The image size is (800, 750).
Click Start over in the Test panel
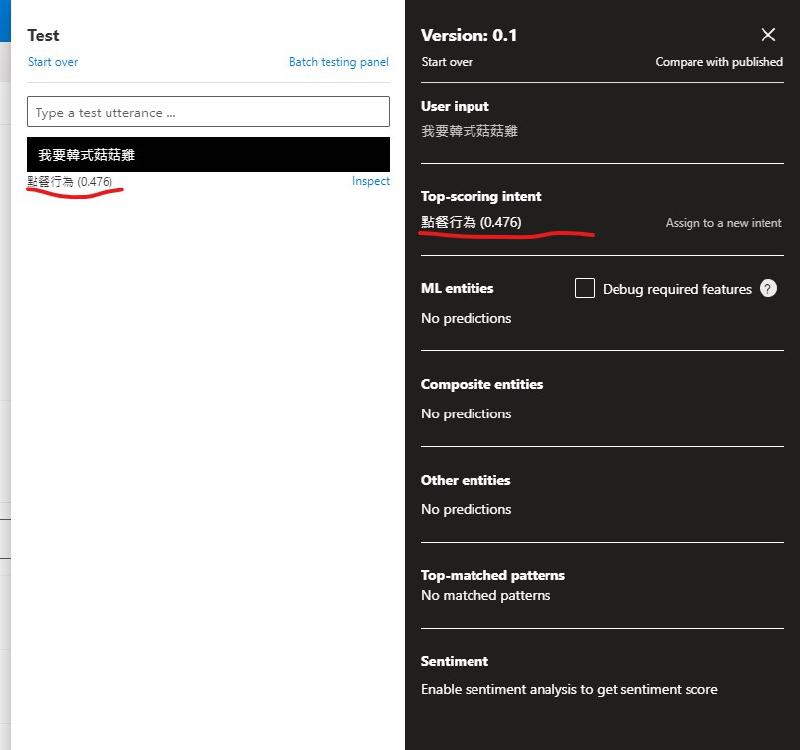tap(53, 62)
